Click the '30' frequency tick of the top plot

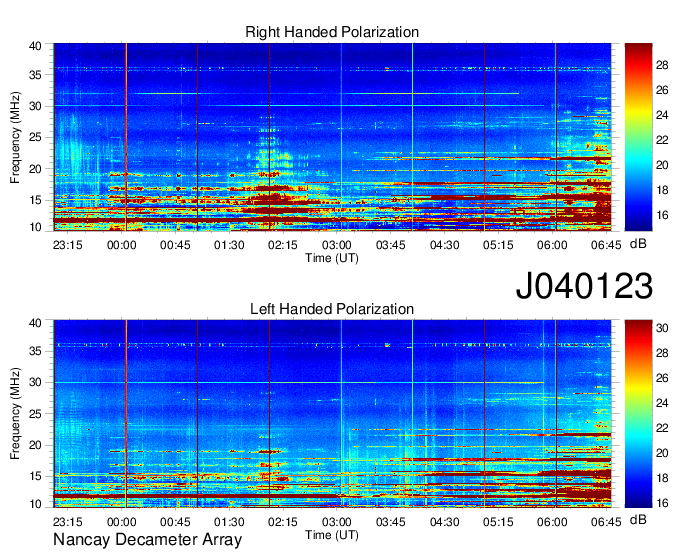click(x=35, y=106)
